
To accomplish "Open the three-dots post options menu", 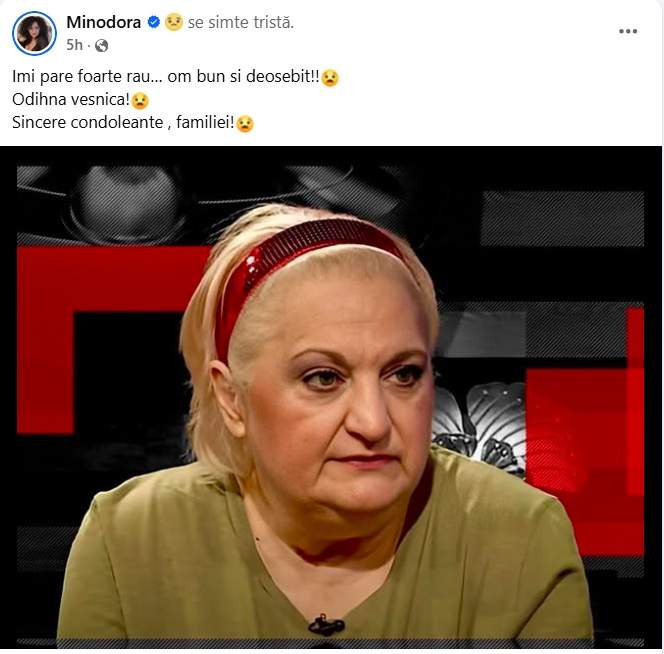I will tap(628, 31).
